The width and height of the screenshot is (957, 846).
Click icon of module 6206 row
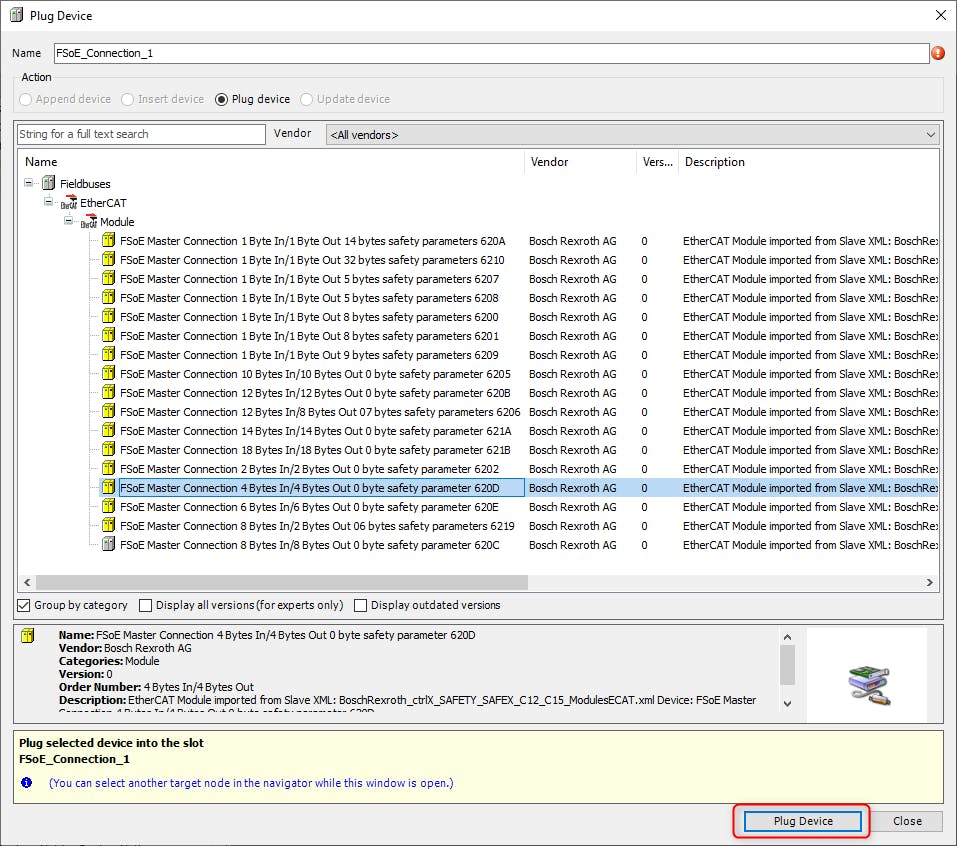(x=109, y=410)
